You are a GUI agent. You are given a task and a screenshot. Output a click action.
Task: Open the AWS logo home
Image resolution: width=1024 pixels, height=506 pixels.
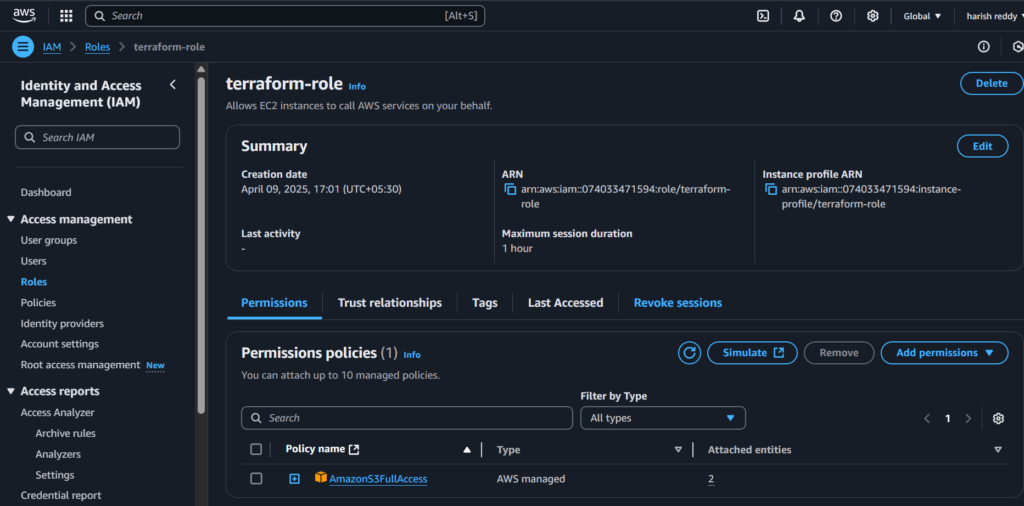(x=24, y=16)
